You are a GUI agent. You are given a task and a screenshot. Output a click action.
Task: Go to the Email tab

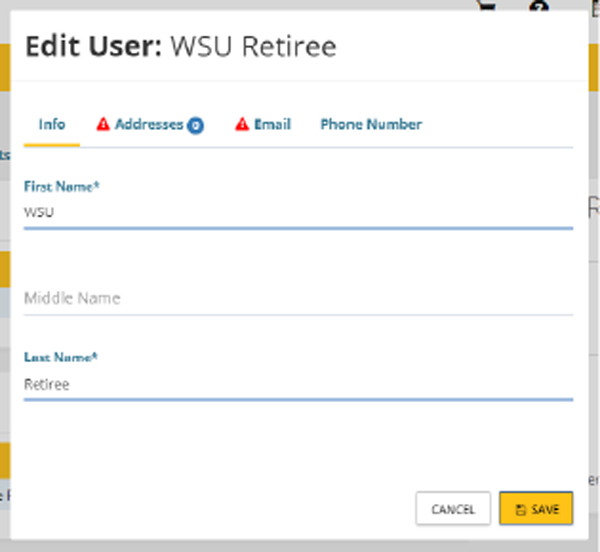pos(272,125)
